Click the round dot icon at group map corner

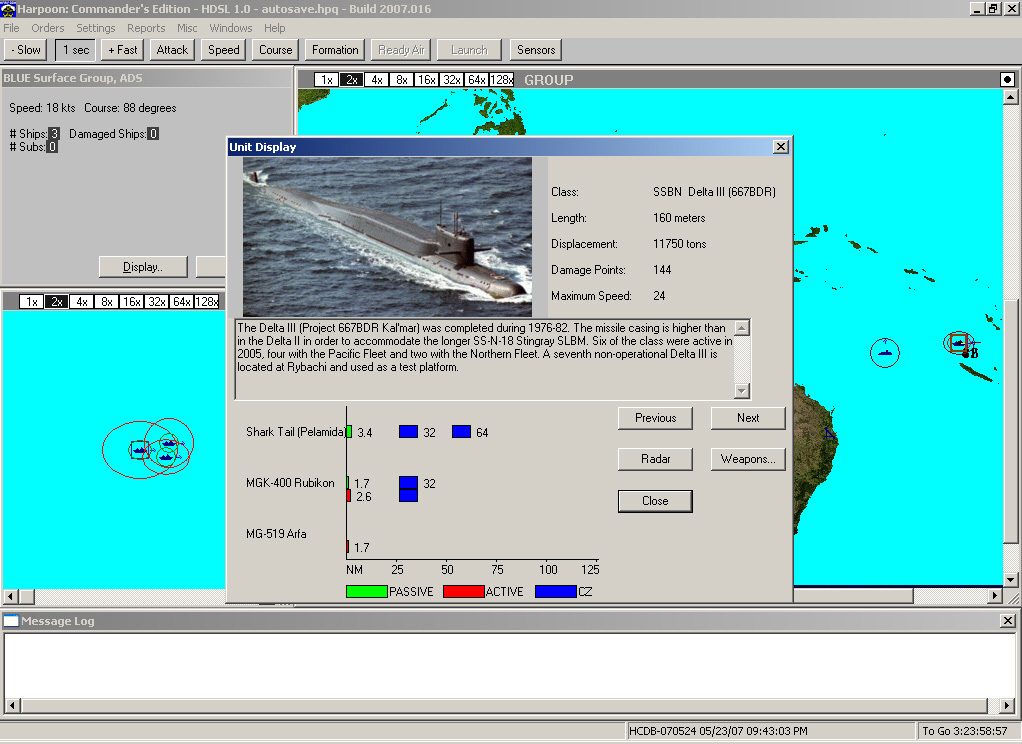[x=1007, y=79]
